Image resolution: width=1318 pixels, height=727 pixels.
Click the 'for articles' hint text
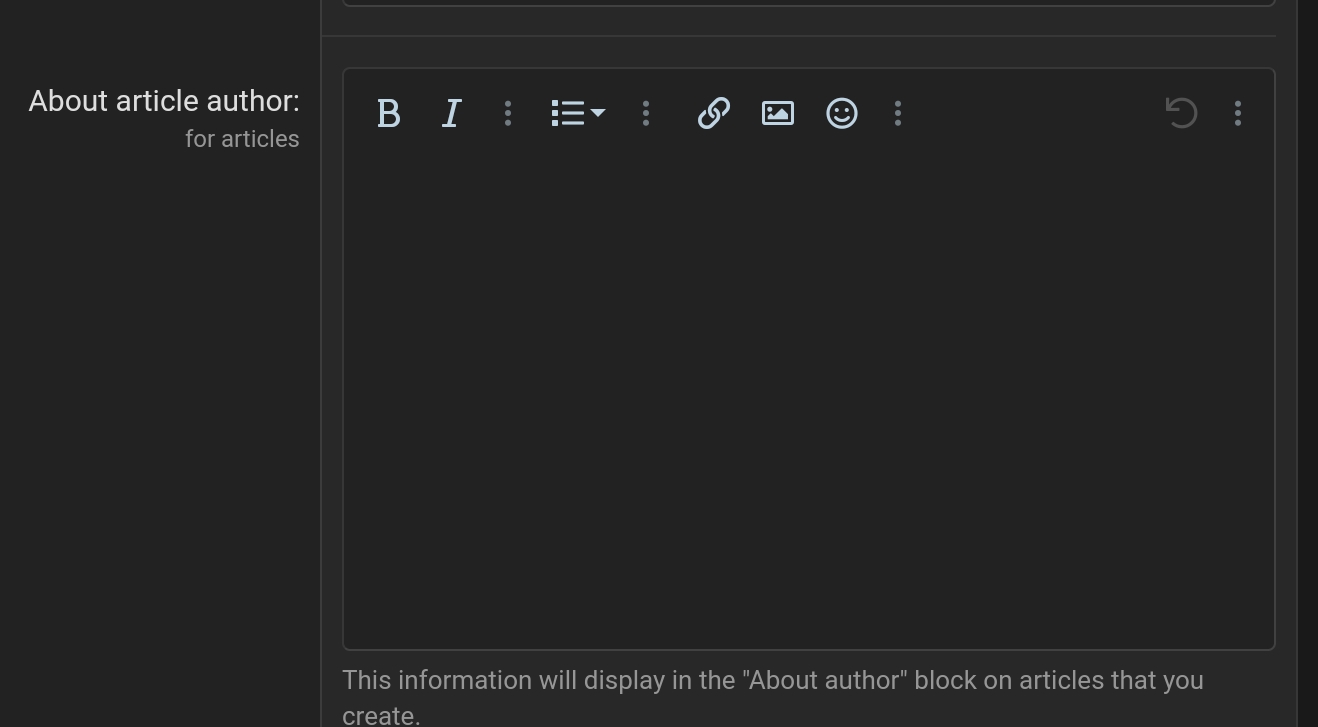click(x=242, y=139)
